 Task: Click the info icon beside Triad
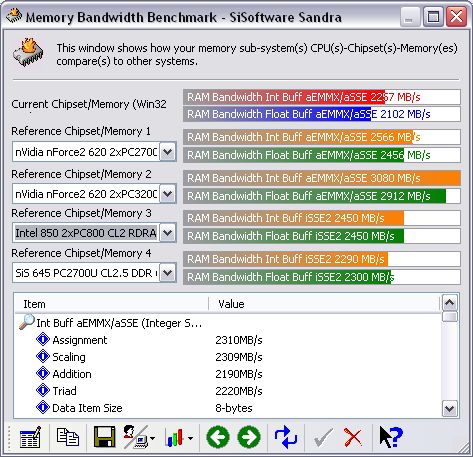43,390
